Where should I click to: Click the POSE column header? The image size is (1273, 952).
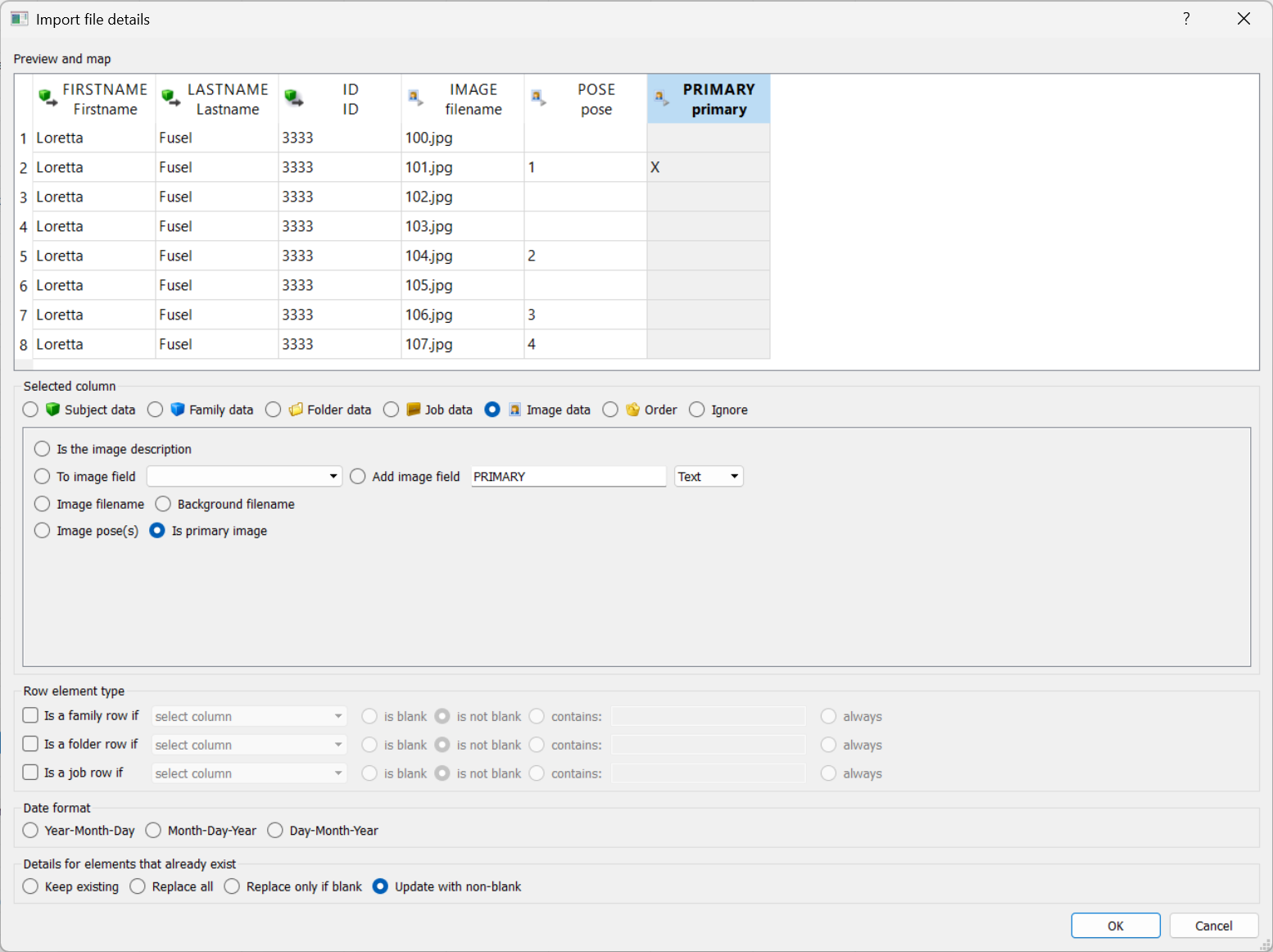coord(586,99)
